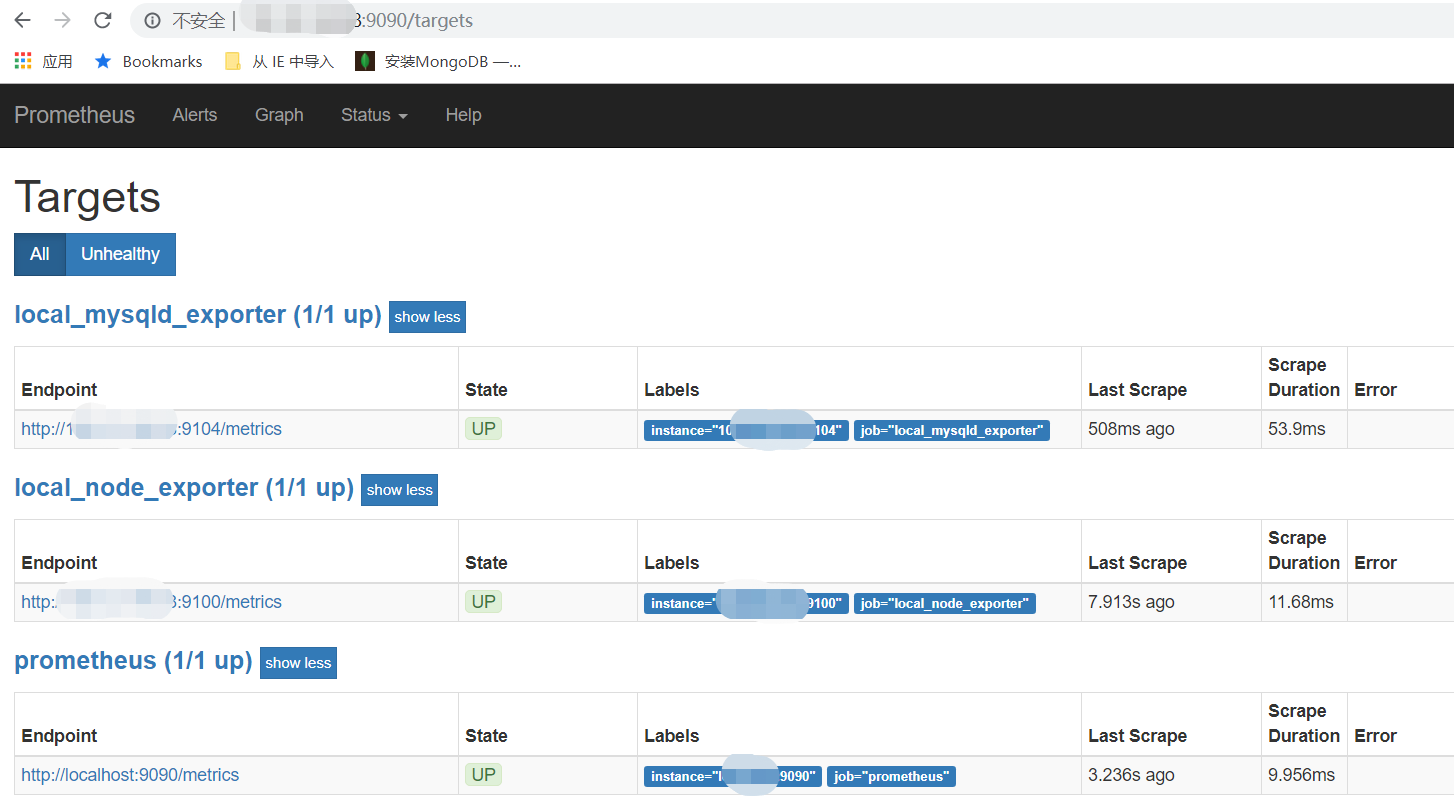Filter targets by selecting Unhealthy
1454x800 pixels.
[x=120, y=254]
